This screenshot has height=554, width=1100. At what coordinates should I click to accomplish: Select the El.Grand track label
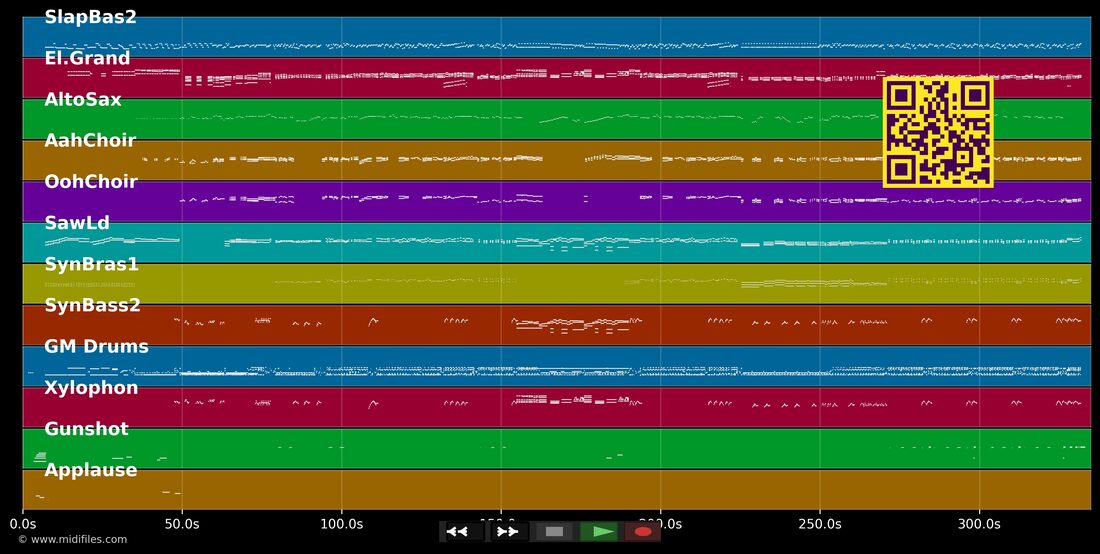pos(87,58)
